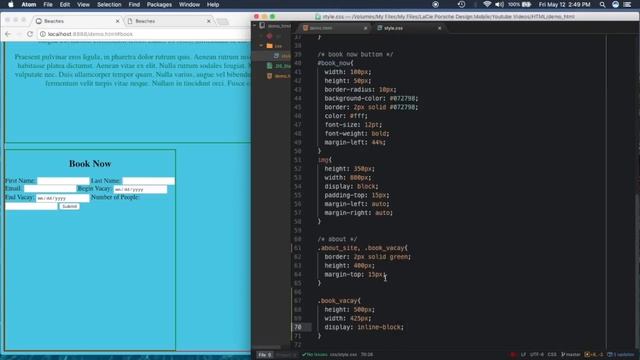The height and width of the screenshot is (360, 640).
Task: Click the Last Name input field
Action: point(149,180)
